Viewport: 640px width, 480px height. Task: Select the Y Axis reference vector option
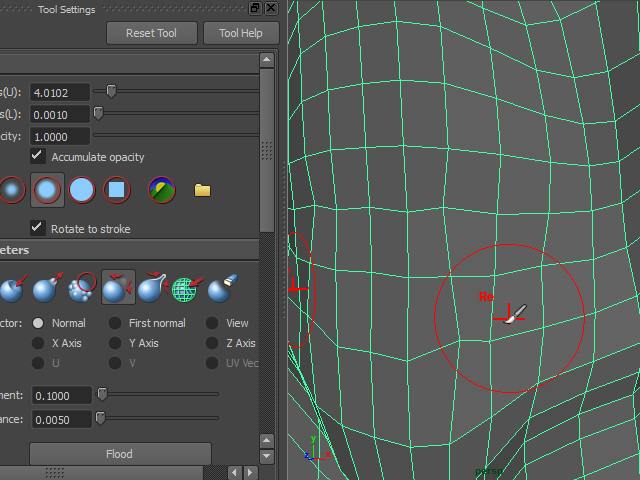[116, 343]
